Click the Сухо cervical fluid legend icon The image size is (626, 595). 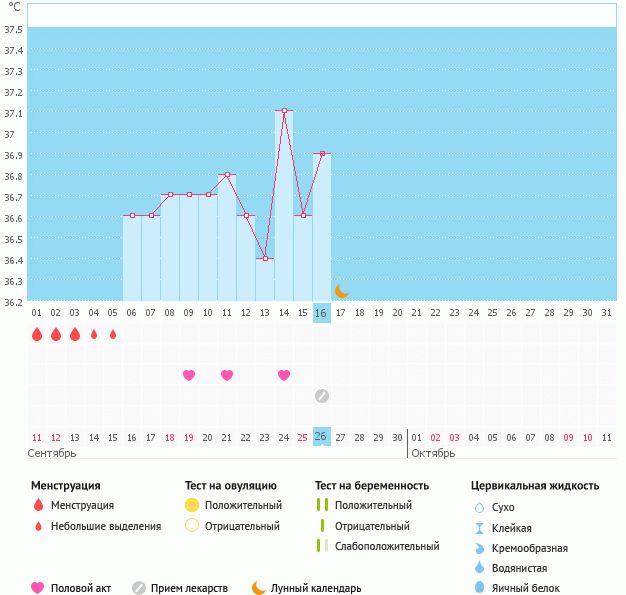tap(478, 507)
